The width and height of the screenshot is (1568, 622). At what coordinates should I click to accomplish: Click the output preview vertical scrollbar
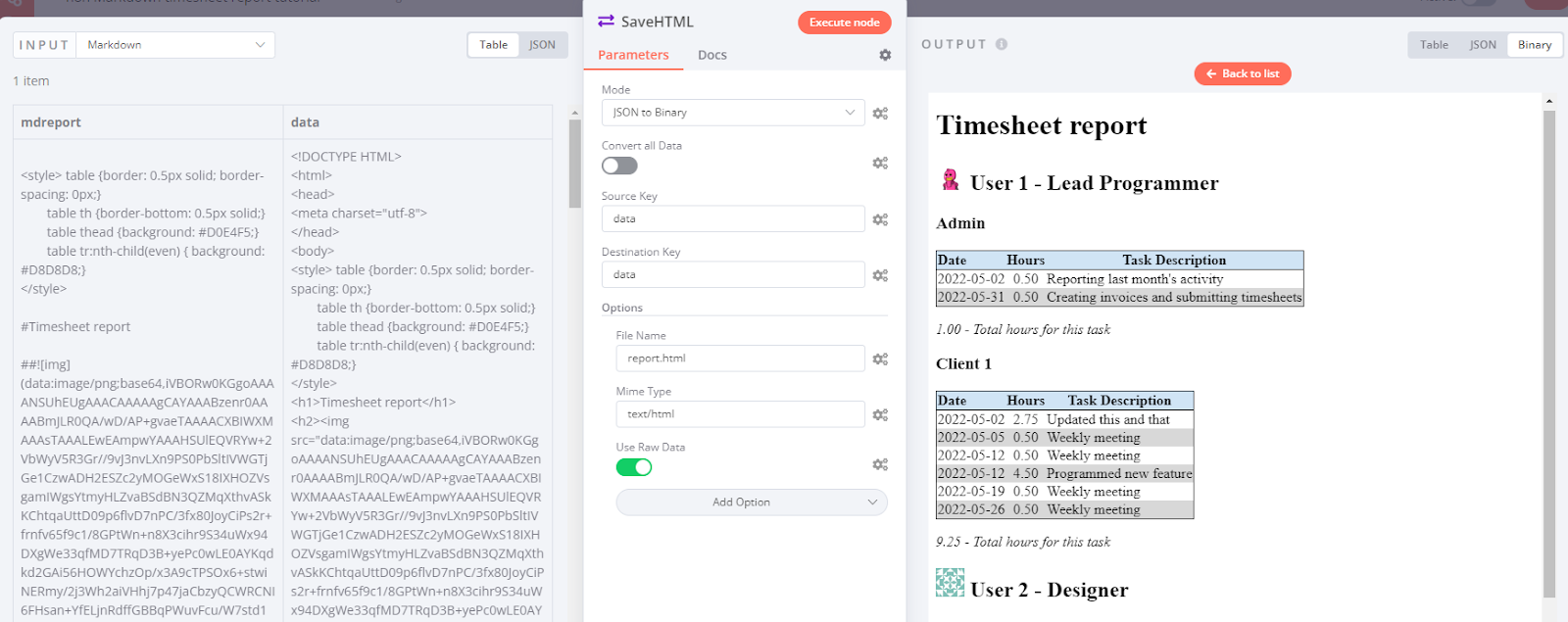[1549, 353]
